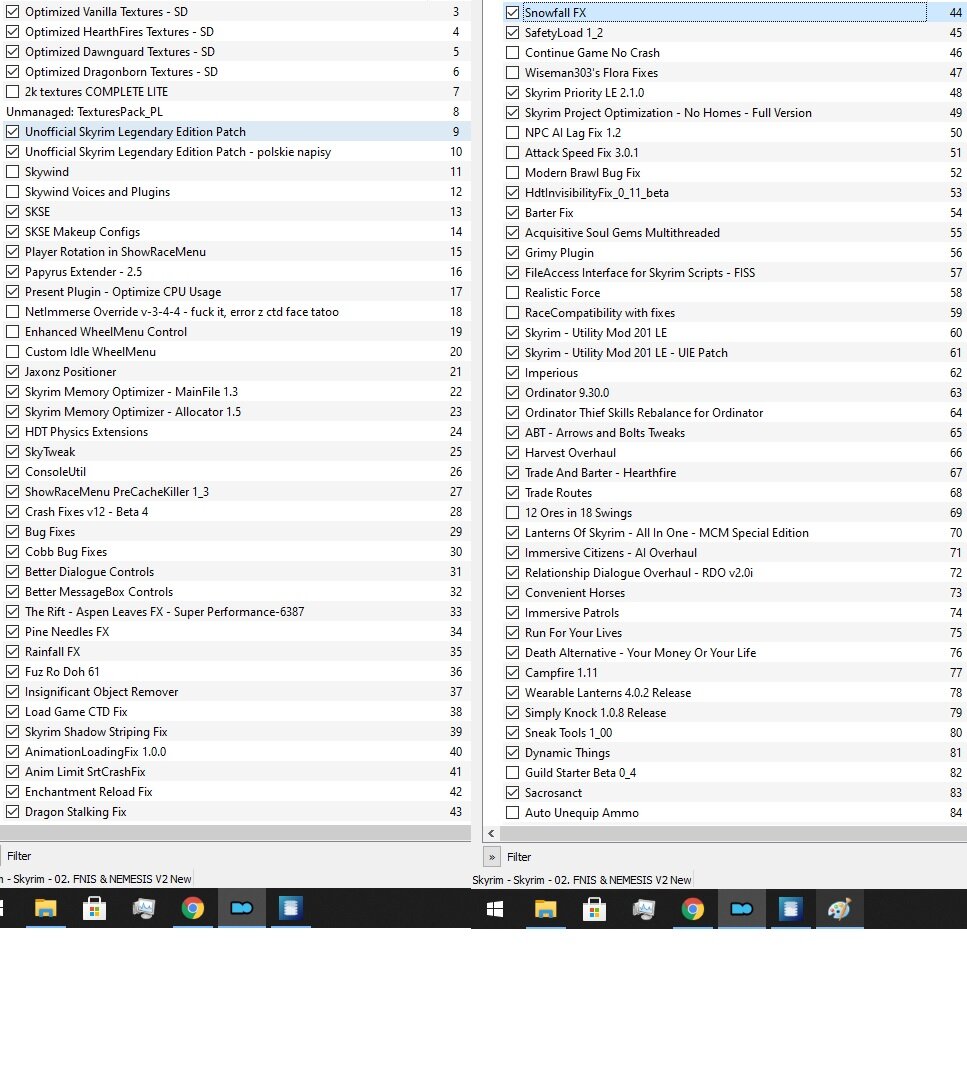Screen dimensions: 967x1080
Task: Select the Wearable Lanterns 4.0.2 Release row
Action: 734,693
